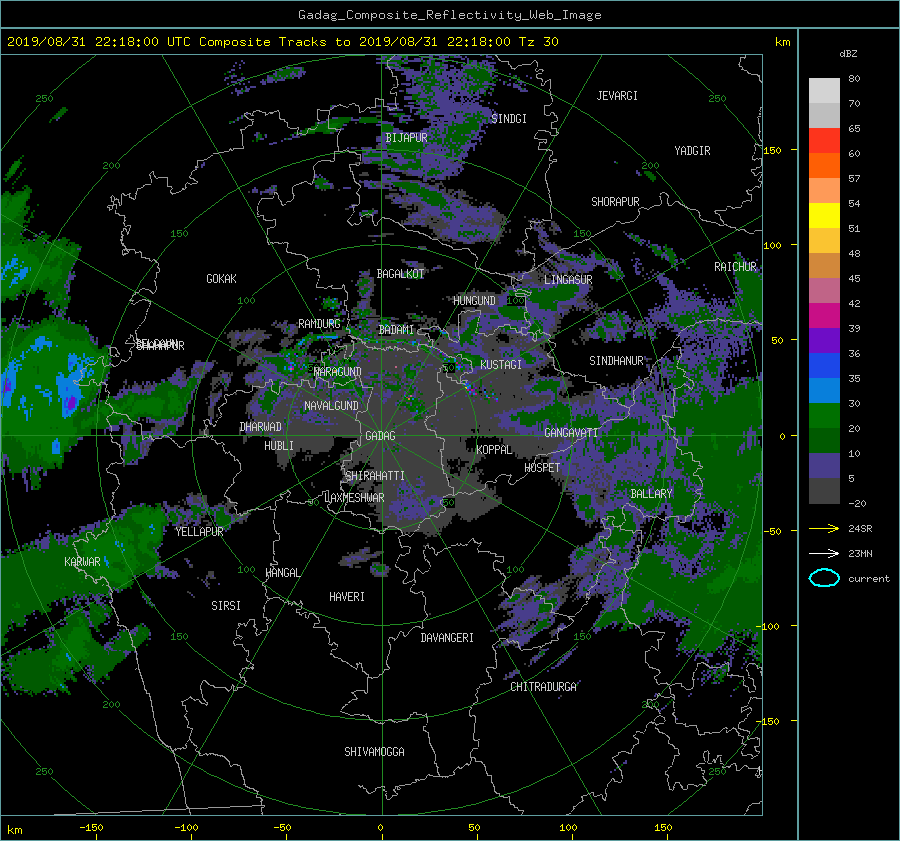Click the BADAMI label
The height and width of the screenshot is (841, 900).
pos(396,330)
